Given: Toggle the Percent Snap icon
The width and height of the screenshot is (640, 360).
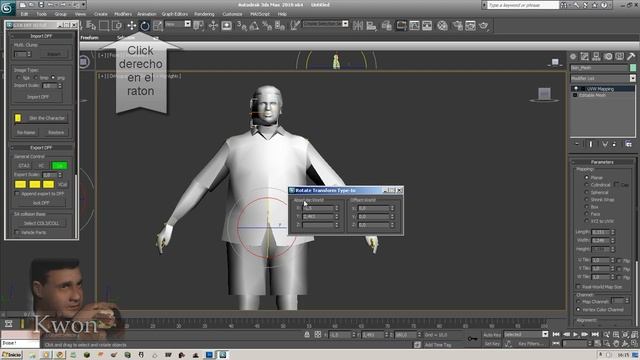Looking at the screenshot, I should pos(267,26).
